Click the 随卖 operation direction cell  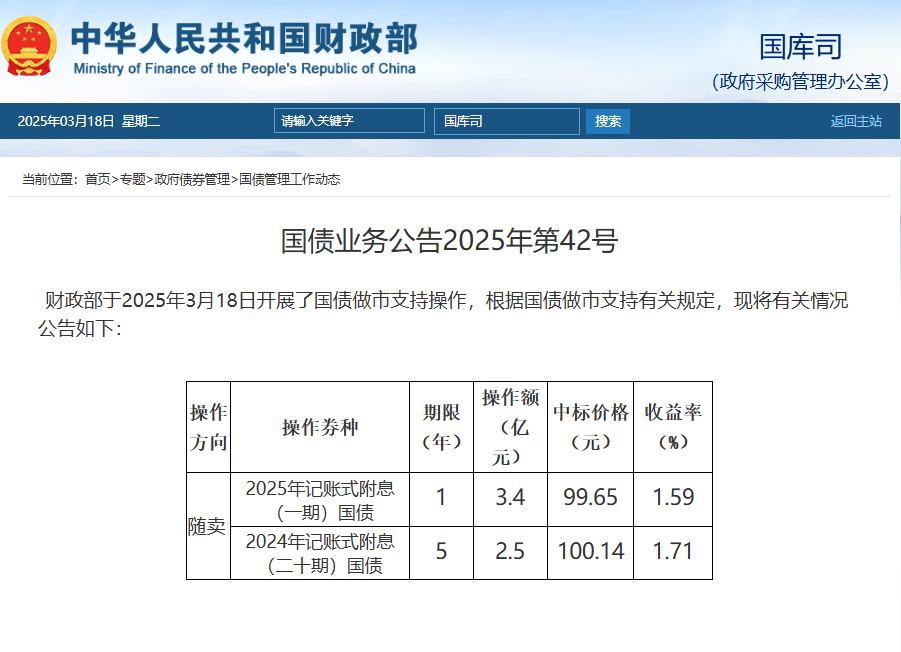pos(208,526)
